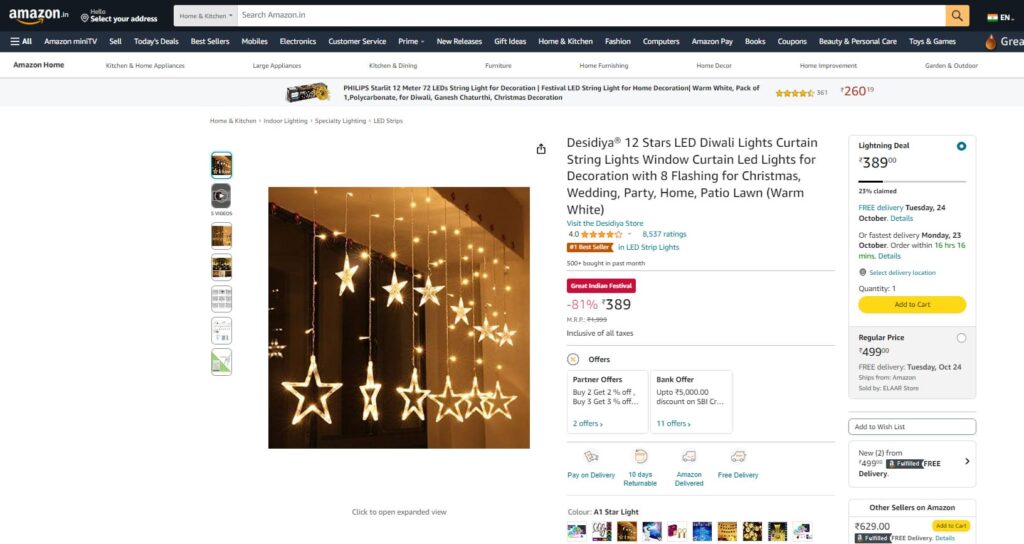1024x544 pixels.
Task: Select the Regular Price radio button
Action: pyautogui.click(x=961, y=338)
